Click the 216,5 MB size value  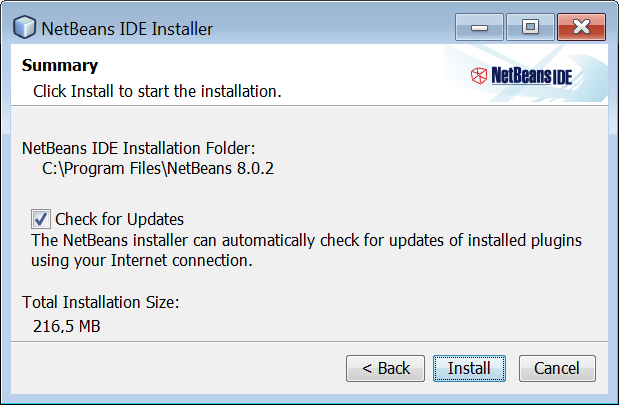[67, 326]
